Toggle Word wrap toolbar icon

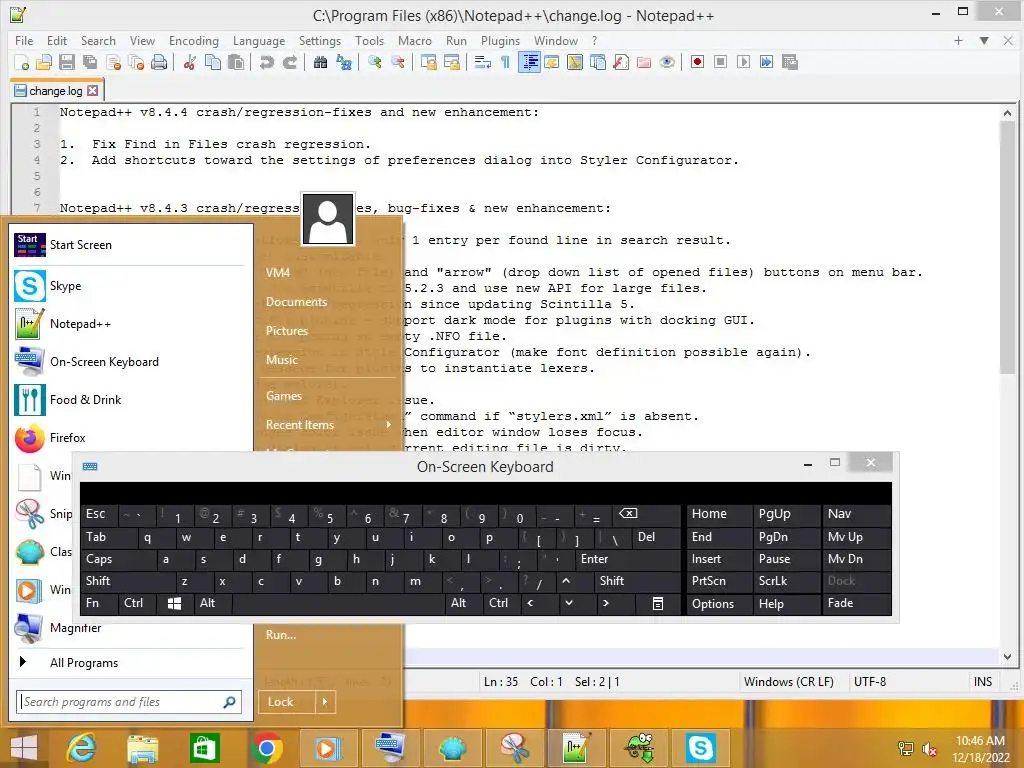(483, 63)
